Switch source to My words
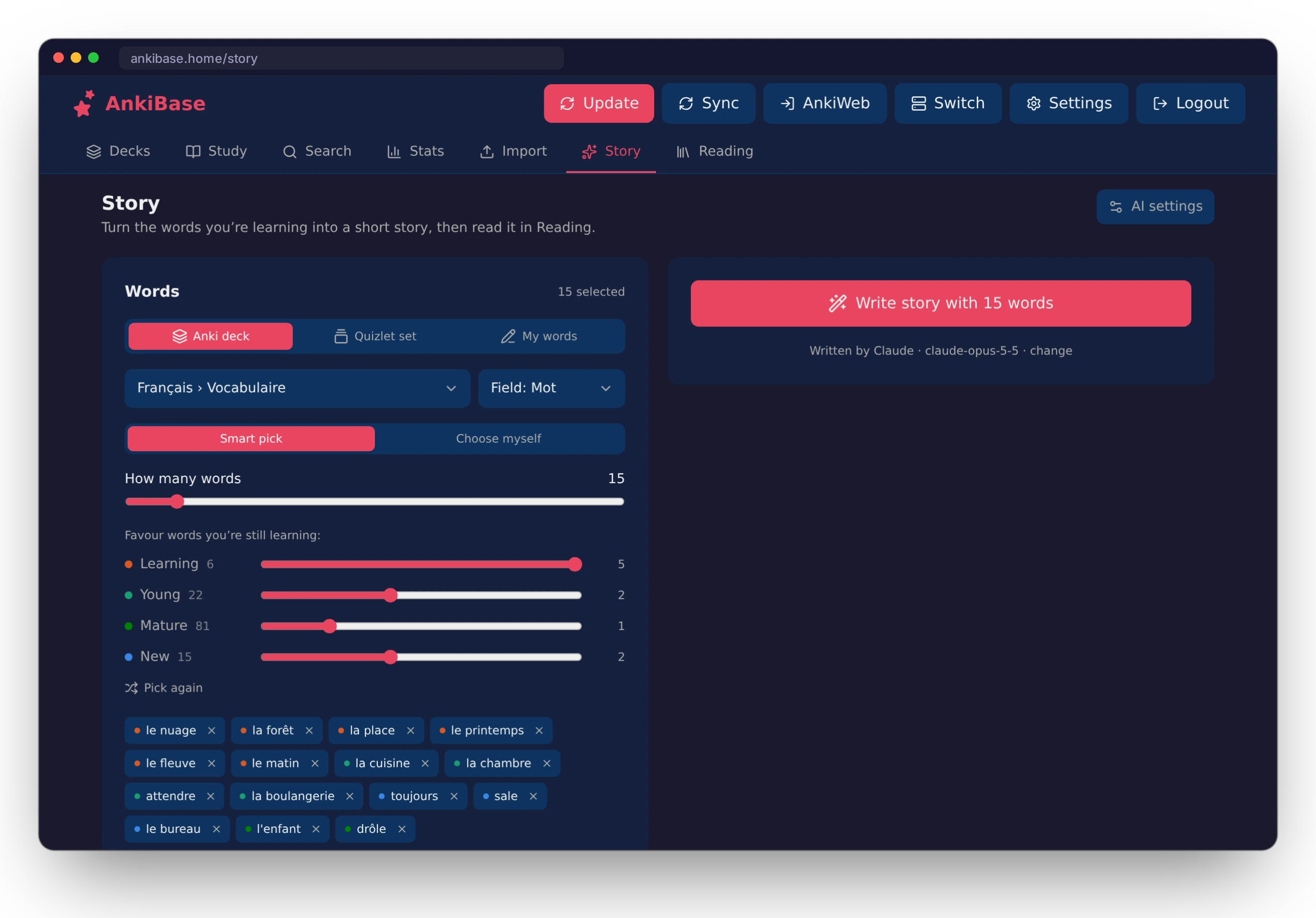The height and width of the screenshot is (918, 1316). tap(539, 336)
